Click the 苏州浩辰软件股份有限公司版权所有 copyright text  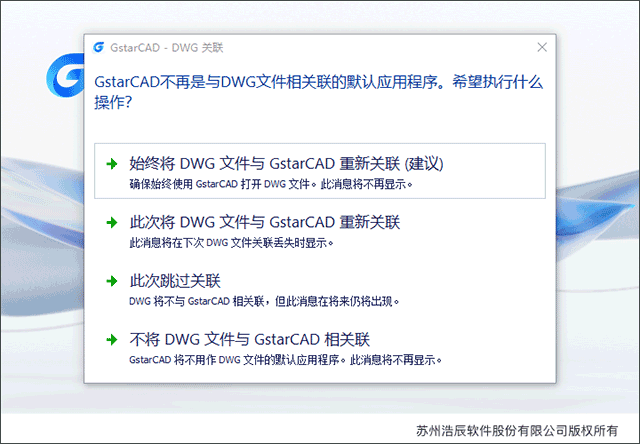(517, 431)
